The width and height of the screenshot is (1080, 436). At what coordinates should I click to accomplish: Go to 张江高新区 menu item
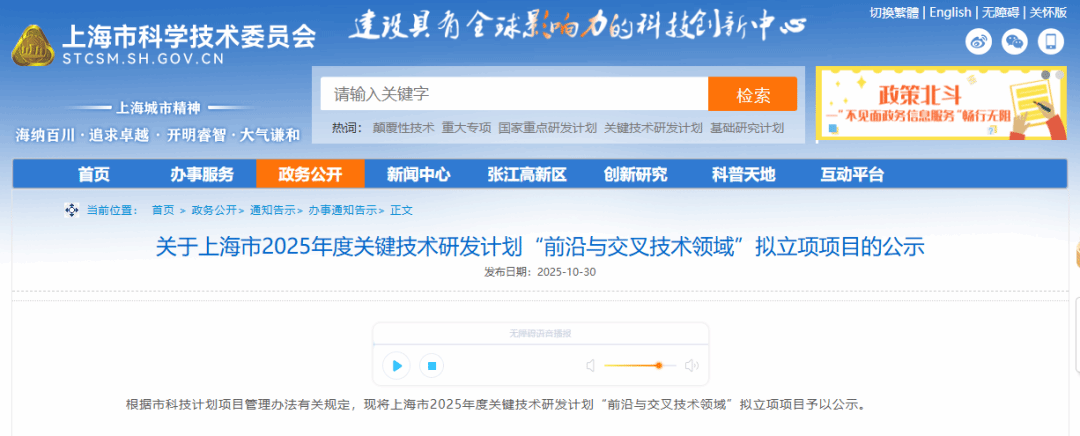point(527,174)
